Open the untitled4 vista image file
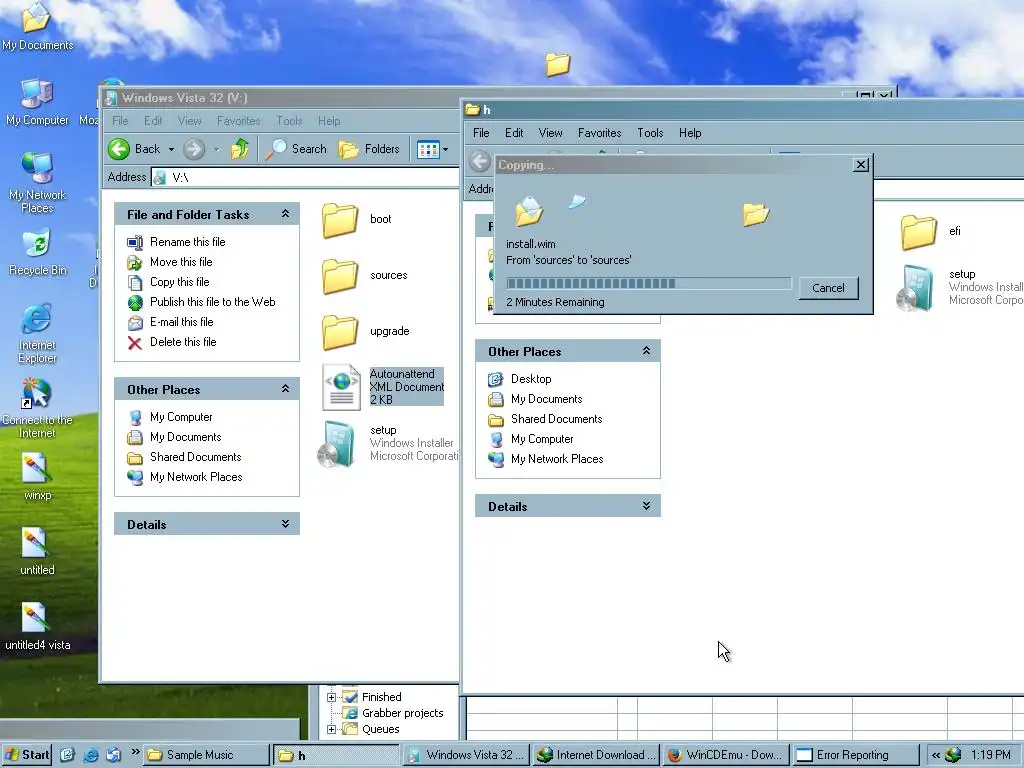 tap(37, 627)
